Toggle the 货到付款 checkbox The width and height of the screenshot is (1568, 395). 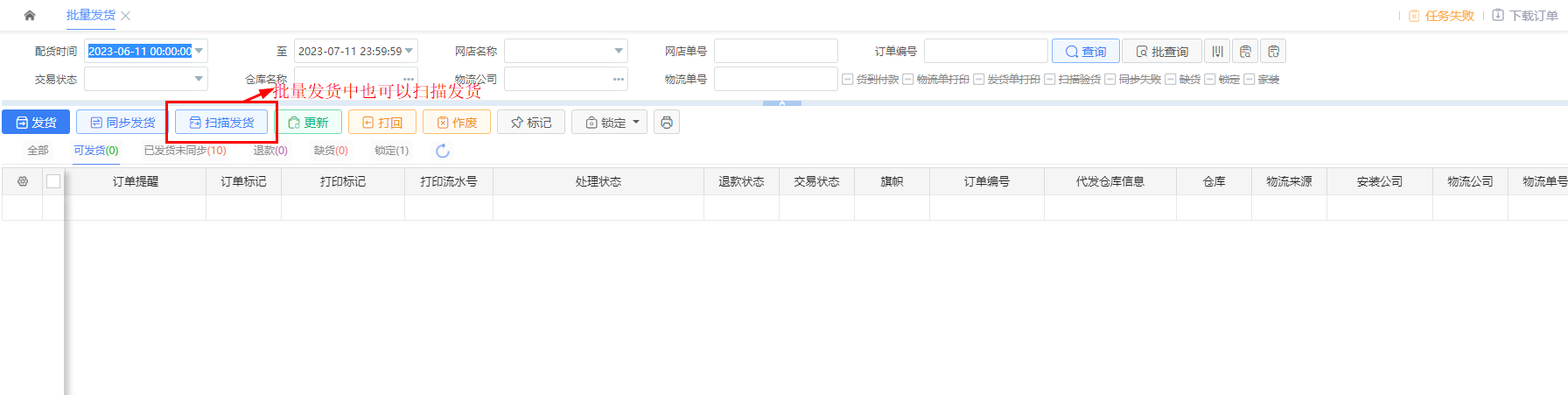[847, 80]
